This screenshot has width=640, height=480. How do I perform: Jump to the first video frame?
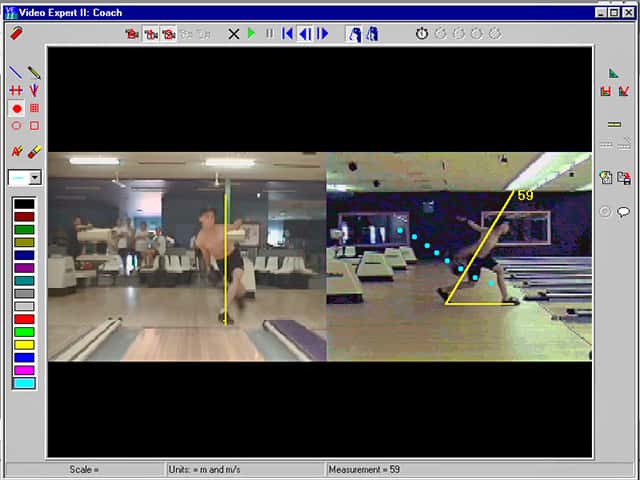click(x=287, y=33)
